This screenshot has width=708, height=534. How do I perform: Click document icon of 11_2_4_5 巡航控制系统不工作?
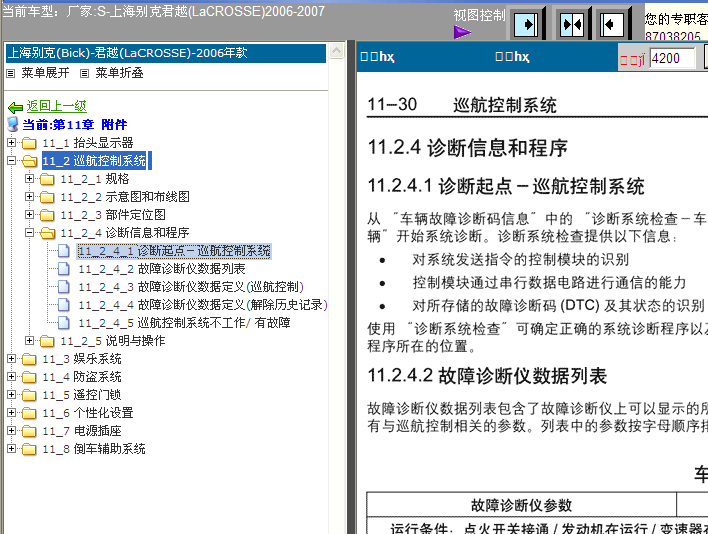point(64,323)
